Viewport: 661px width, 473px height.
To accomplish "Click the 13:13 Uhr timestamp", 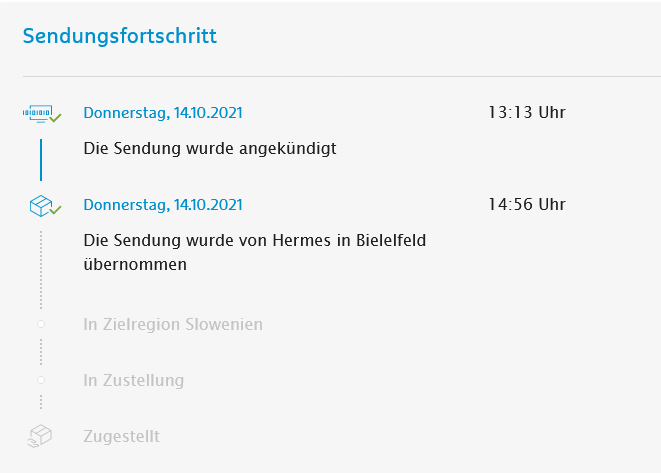I will coord(526,112).
